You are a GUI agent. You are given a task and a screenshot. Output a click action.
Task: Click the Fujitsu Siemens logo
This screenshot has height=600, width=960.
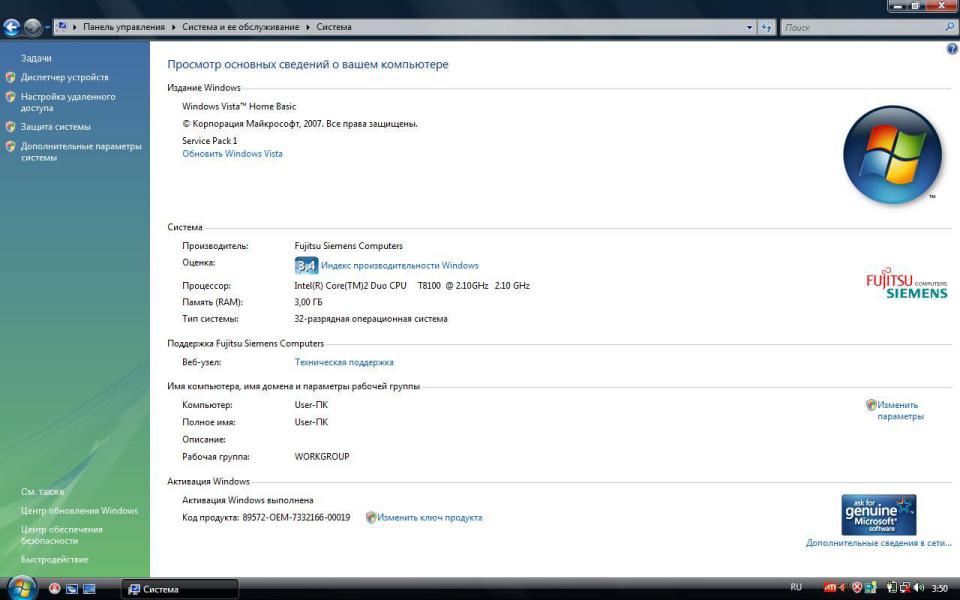(x=906, y=283)
